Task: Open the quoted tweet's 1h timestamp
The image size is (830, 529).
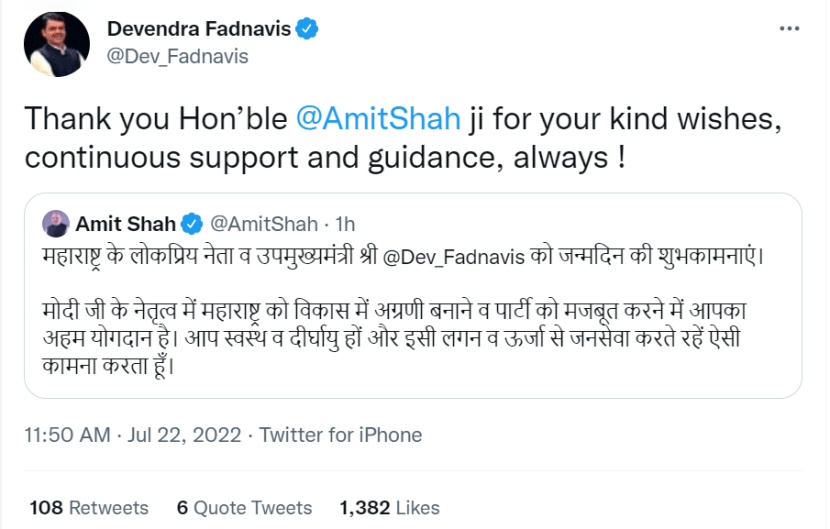Action: point(345,222)
